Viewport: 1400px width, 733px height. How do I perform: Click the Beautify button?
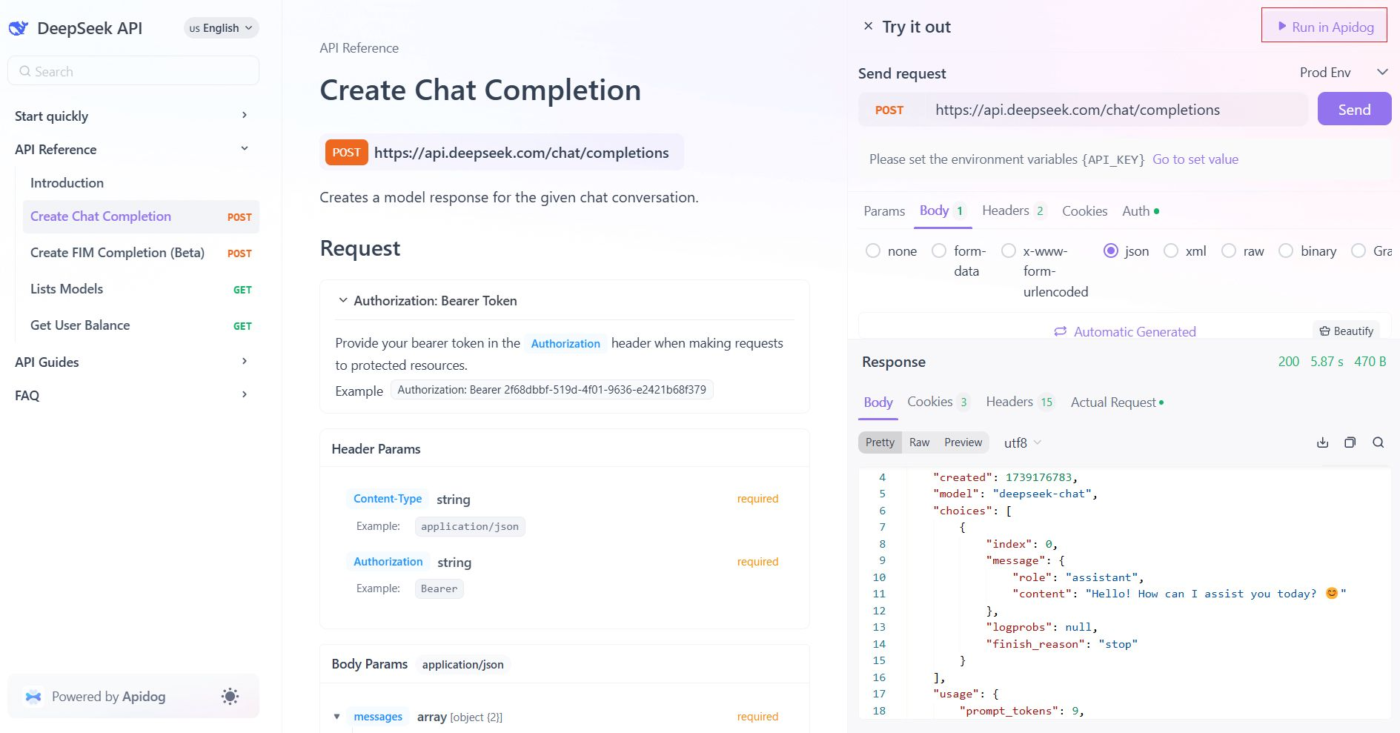pos(1346,331)
